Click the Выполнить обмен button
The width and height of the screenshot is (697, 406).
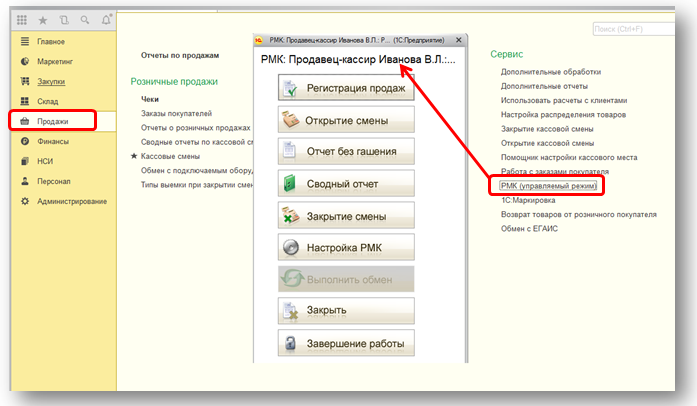point(346,279)
